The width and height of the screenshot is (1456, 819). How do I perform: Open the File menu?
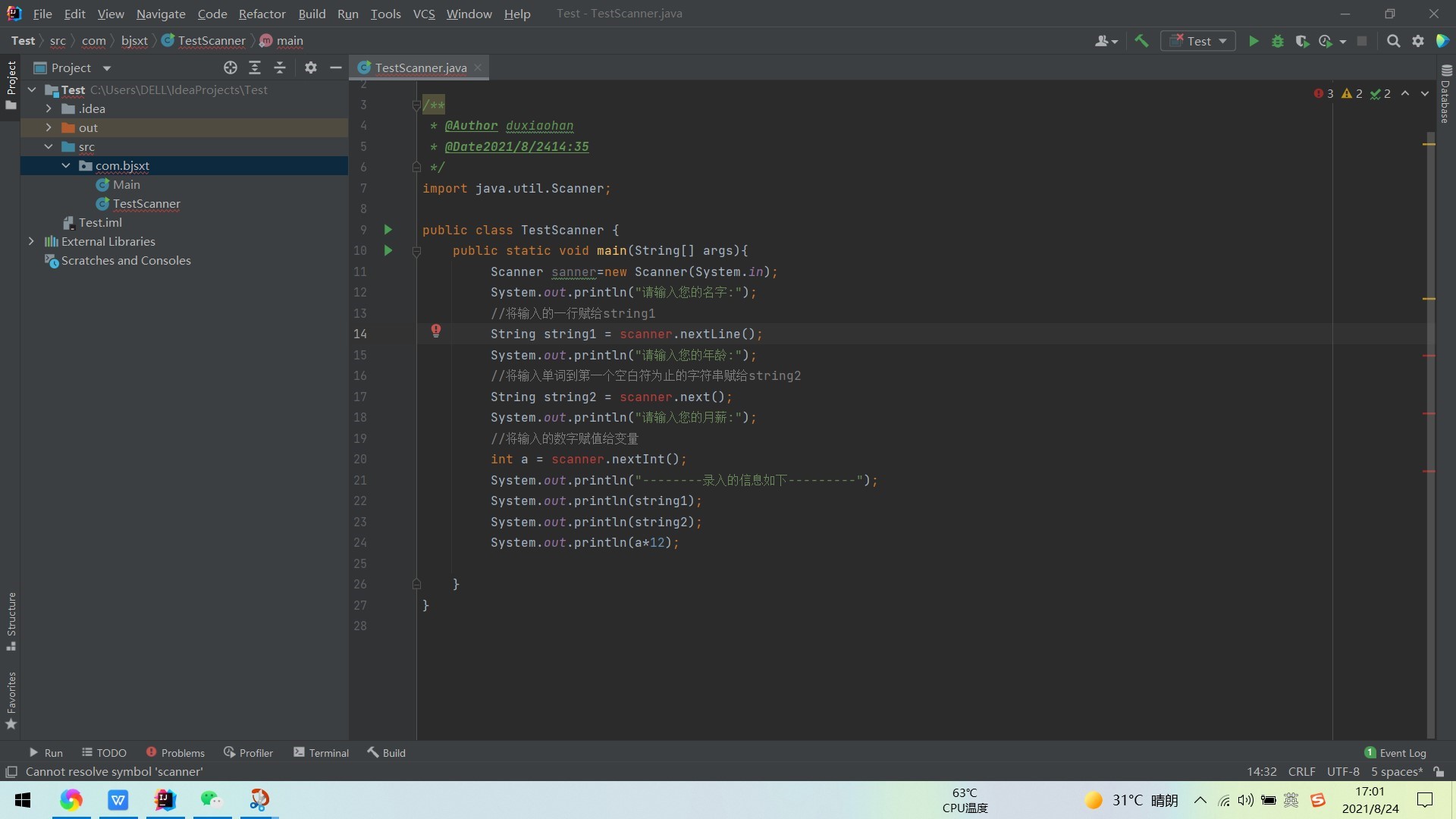[42, 14]
